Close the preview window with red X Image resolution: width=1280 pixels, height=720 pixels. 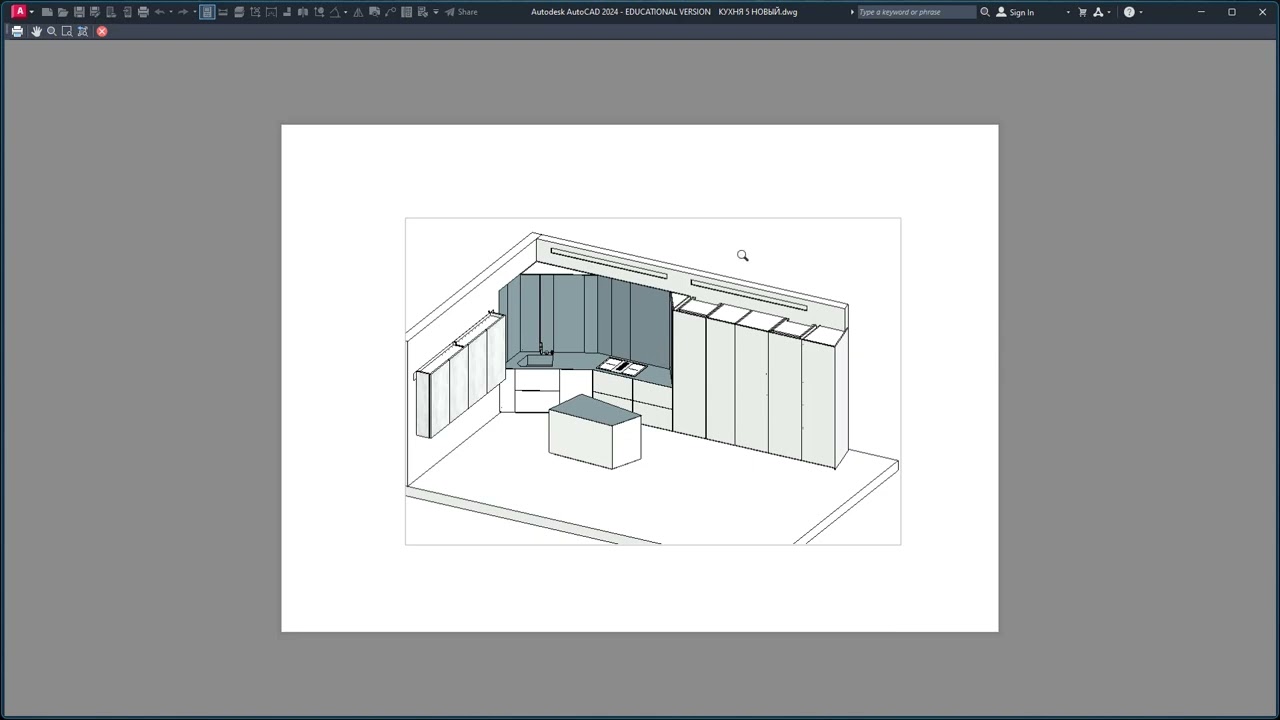pyautogui.click(x=102, y=31)
